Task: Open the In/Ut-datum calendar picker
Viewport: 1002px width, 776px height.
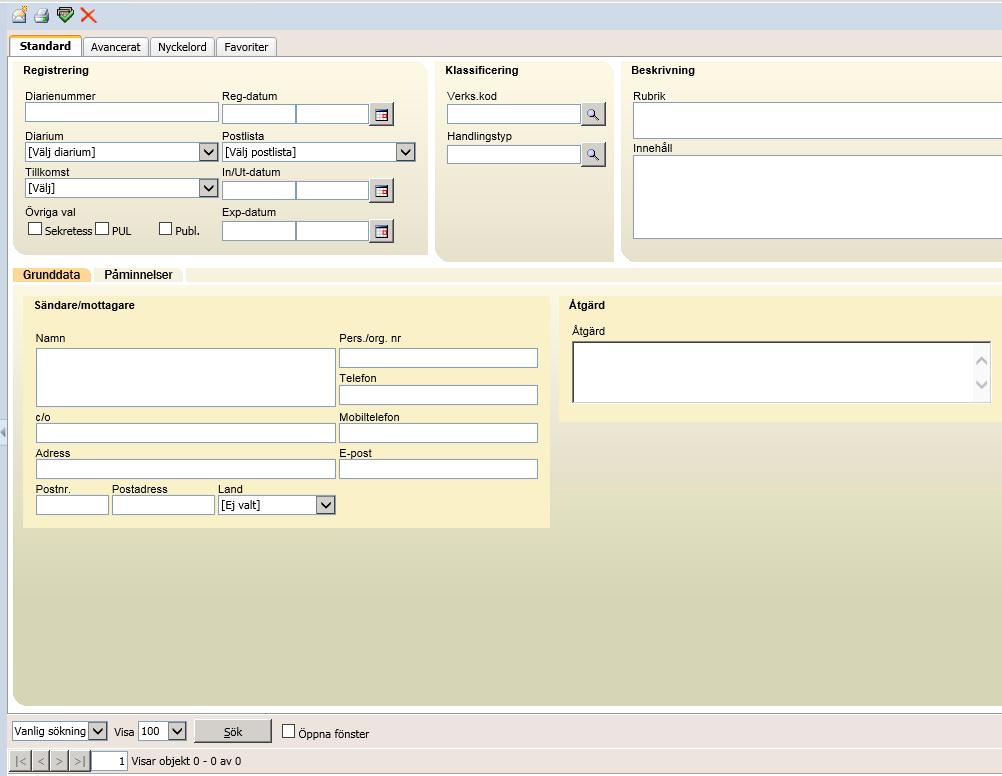Action: tap(382, 191)
